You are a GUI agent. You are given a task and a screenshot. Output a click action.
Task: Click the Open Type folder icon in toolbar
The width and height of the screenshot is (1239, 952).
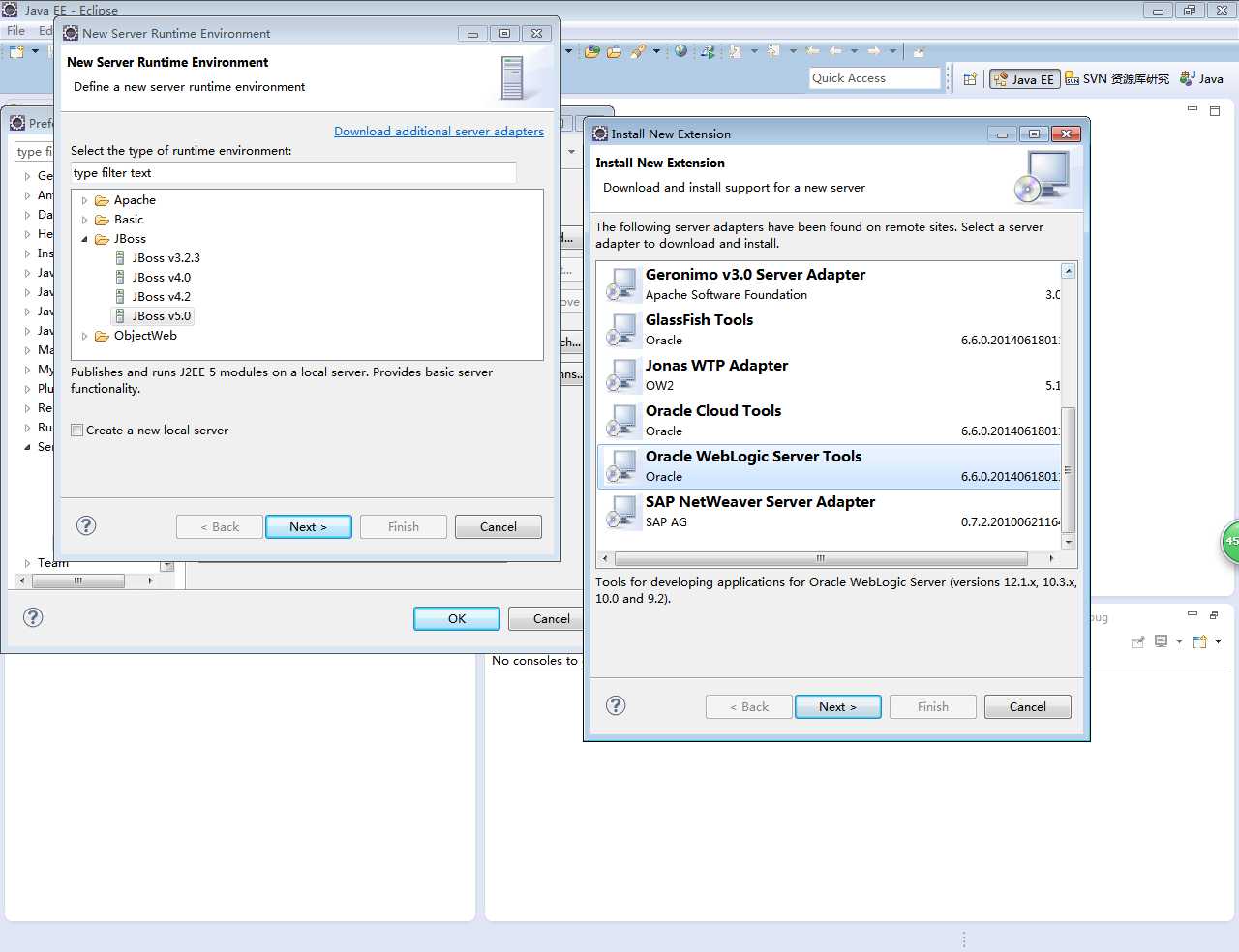[x=592, y=51]
